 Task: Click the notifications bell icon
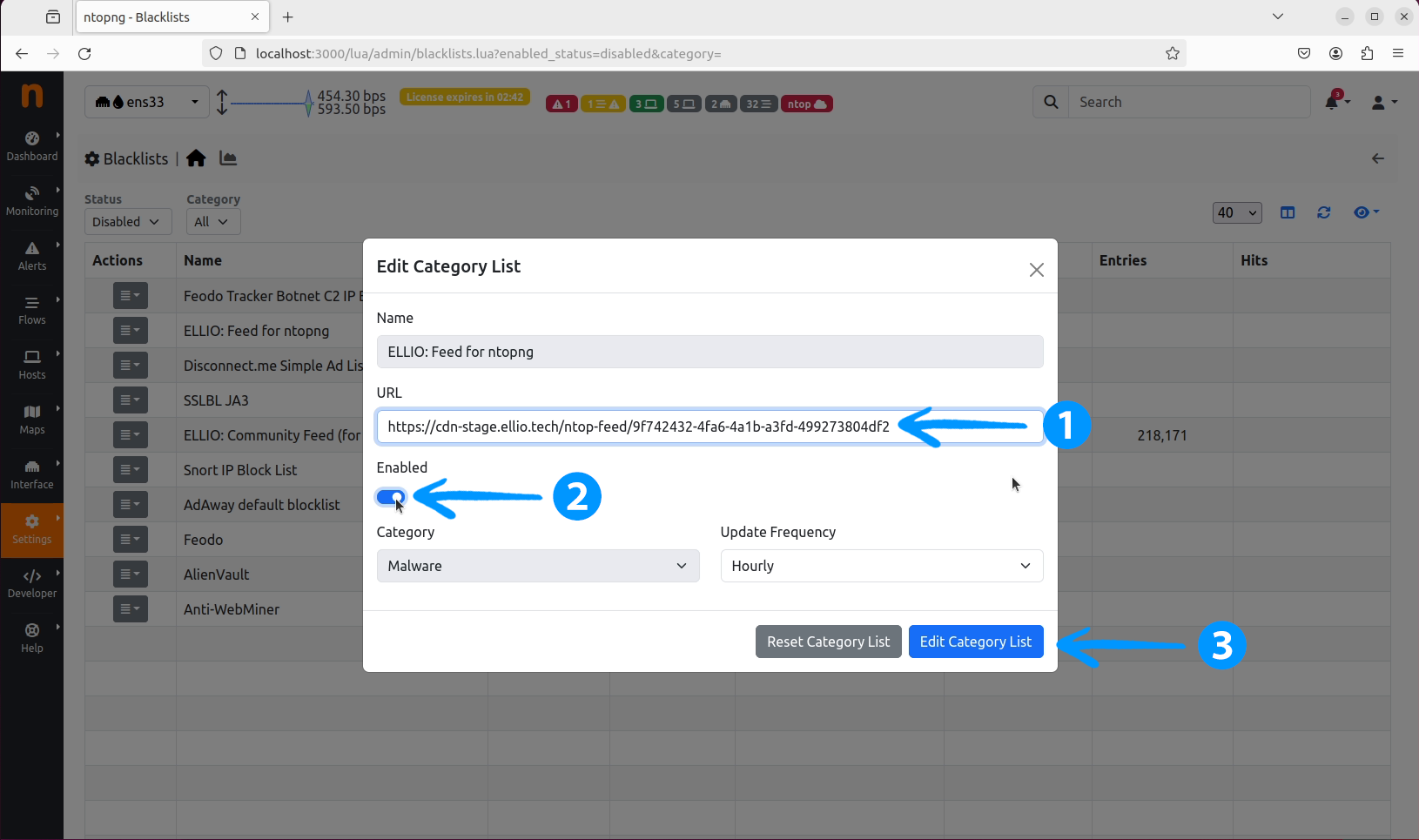[x=1332, y=102]
